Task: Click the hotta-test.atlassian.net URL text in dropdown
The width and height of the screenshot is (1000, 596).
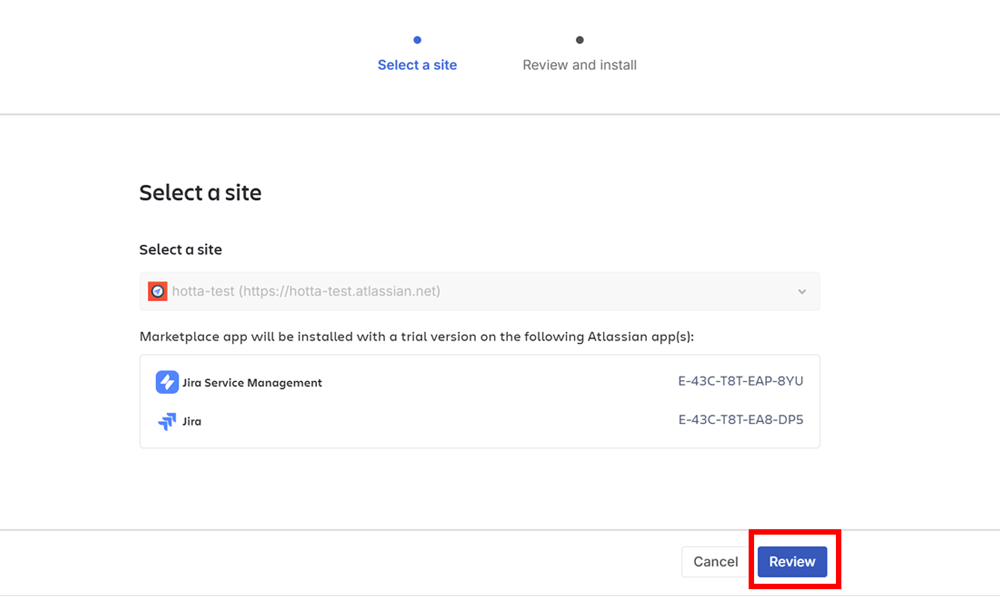Action: click(x=340, y=291)
